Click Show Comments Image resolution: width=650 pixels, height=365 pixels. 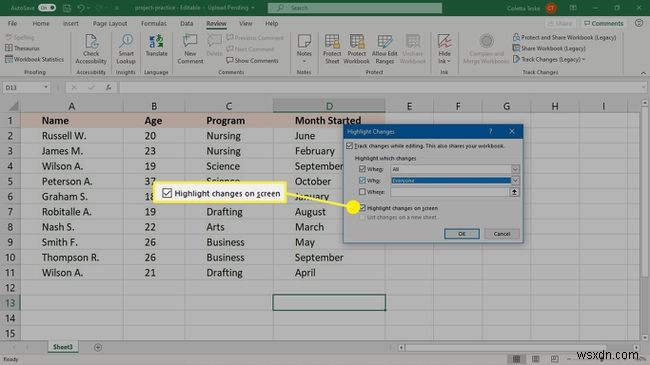[x=252, y=61]
